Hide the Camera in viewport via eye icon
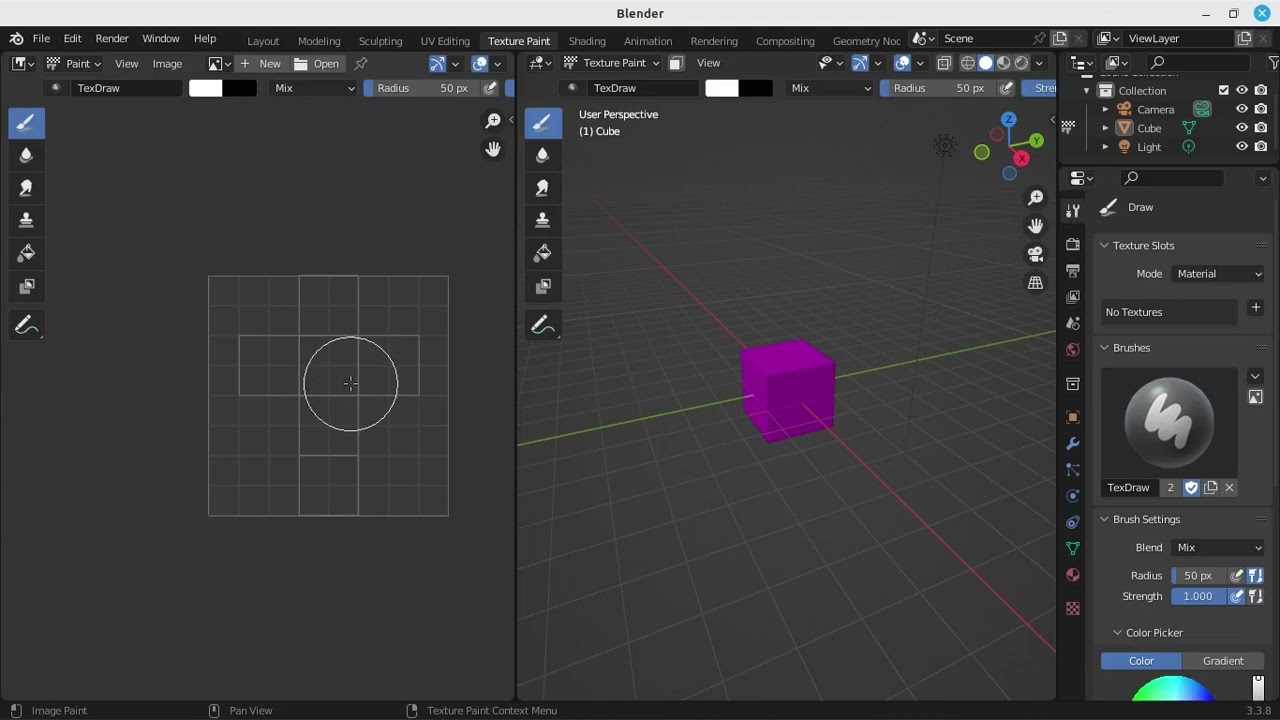This screenshot has height=720, width=1280. 1242,109
